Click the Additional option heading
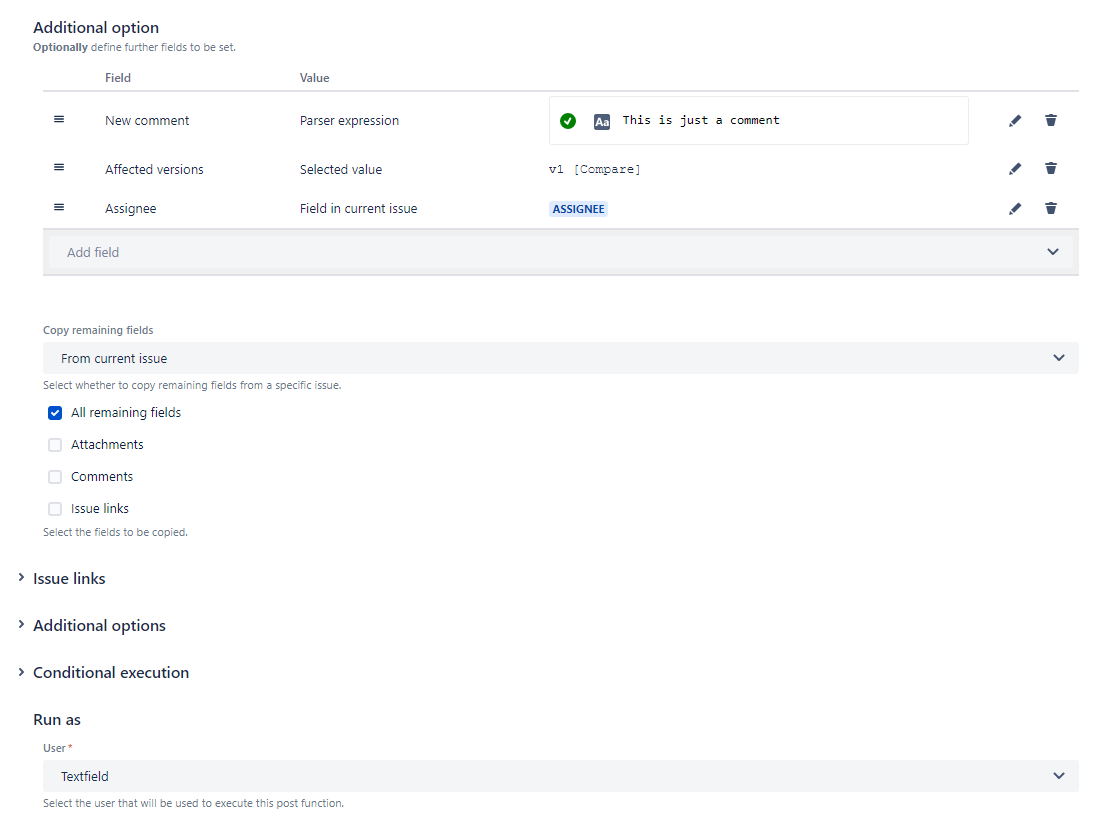 (x=96, y=27)
